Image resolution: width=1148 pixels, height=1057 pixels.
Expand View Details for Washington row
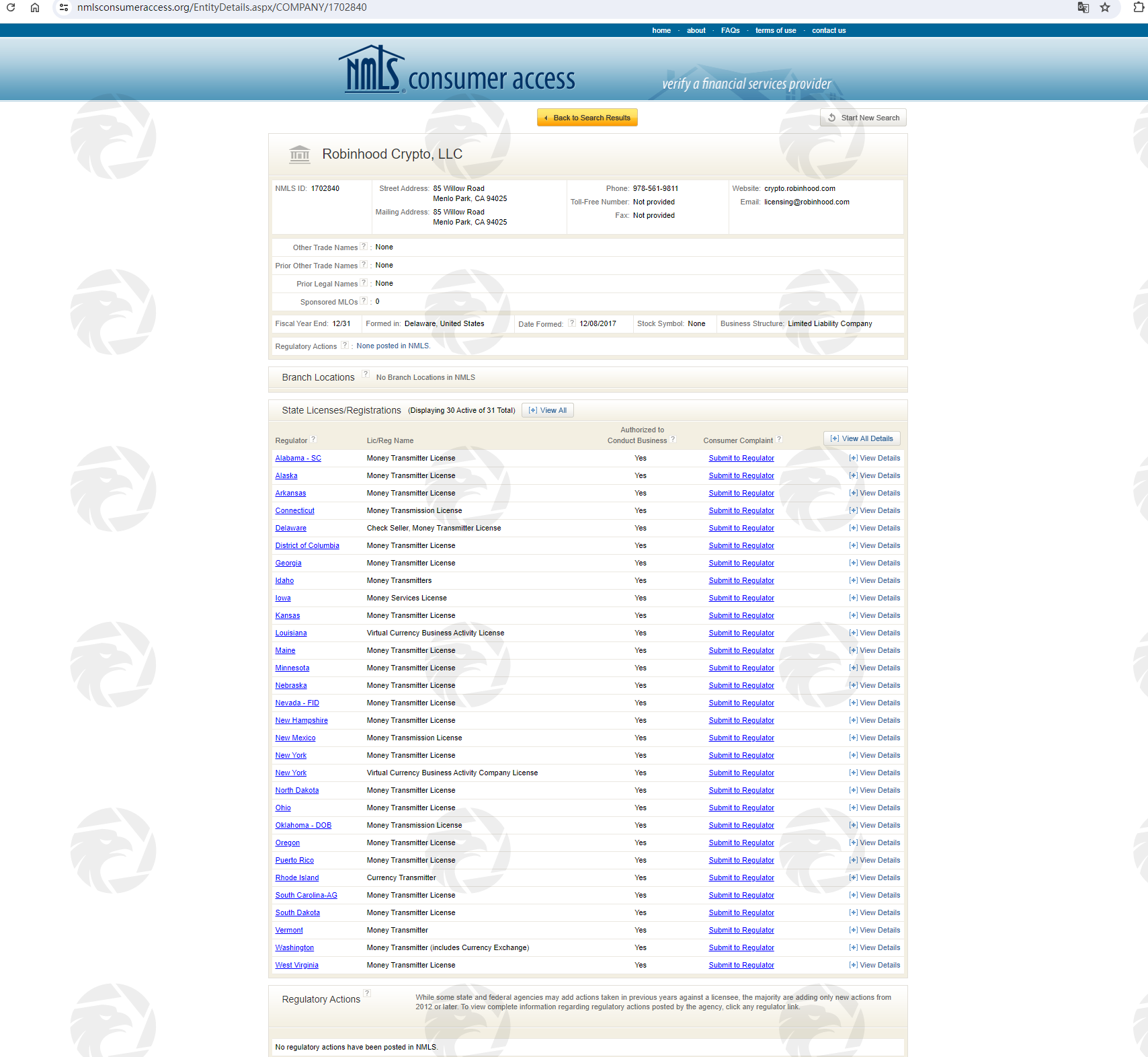874,947
